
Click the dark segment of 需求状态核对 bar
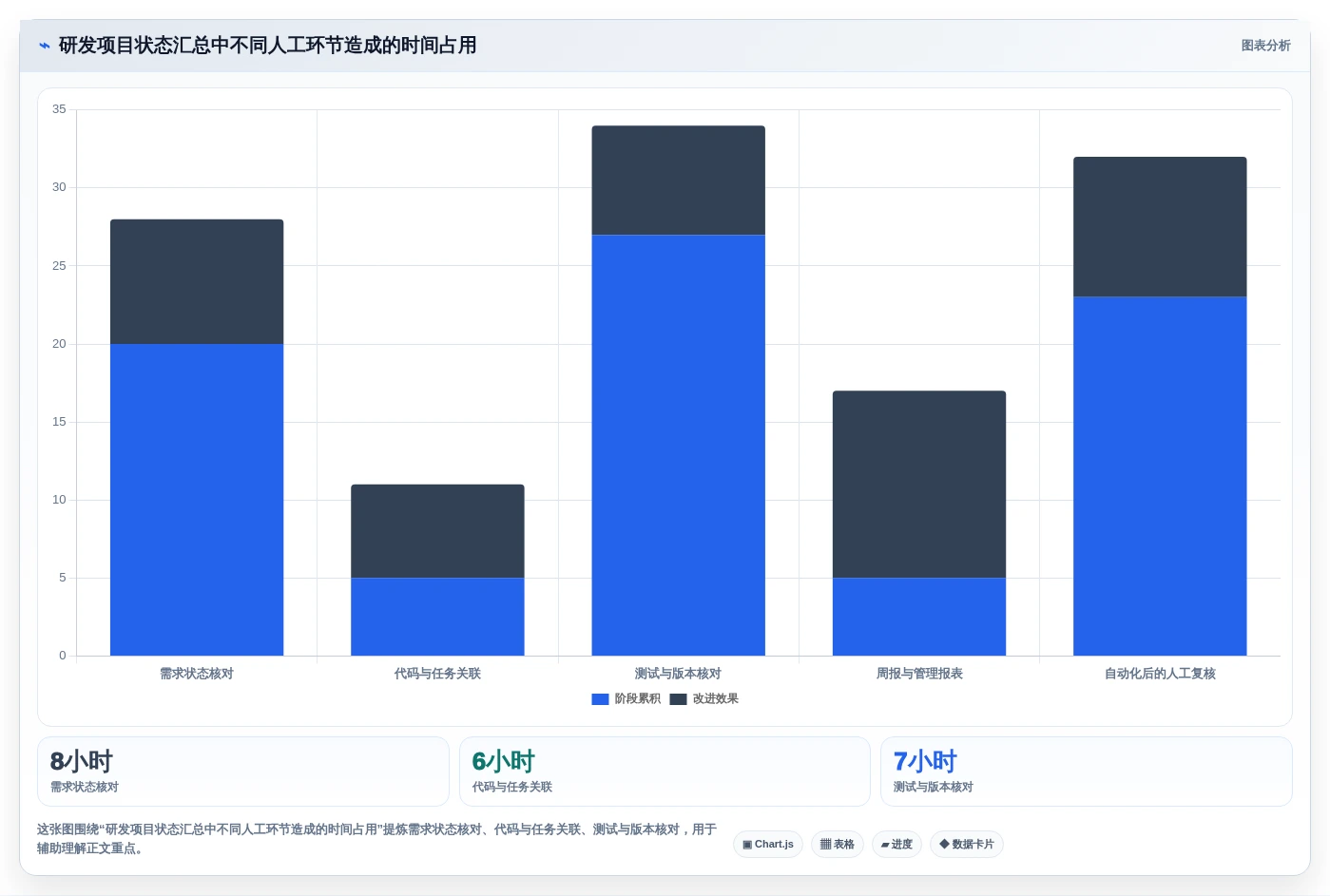tap(197, 281)
